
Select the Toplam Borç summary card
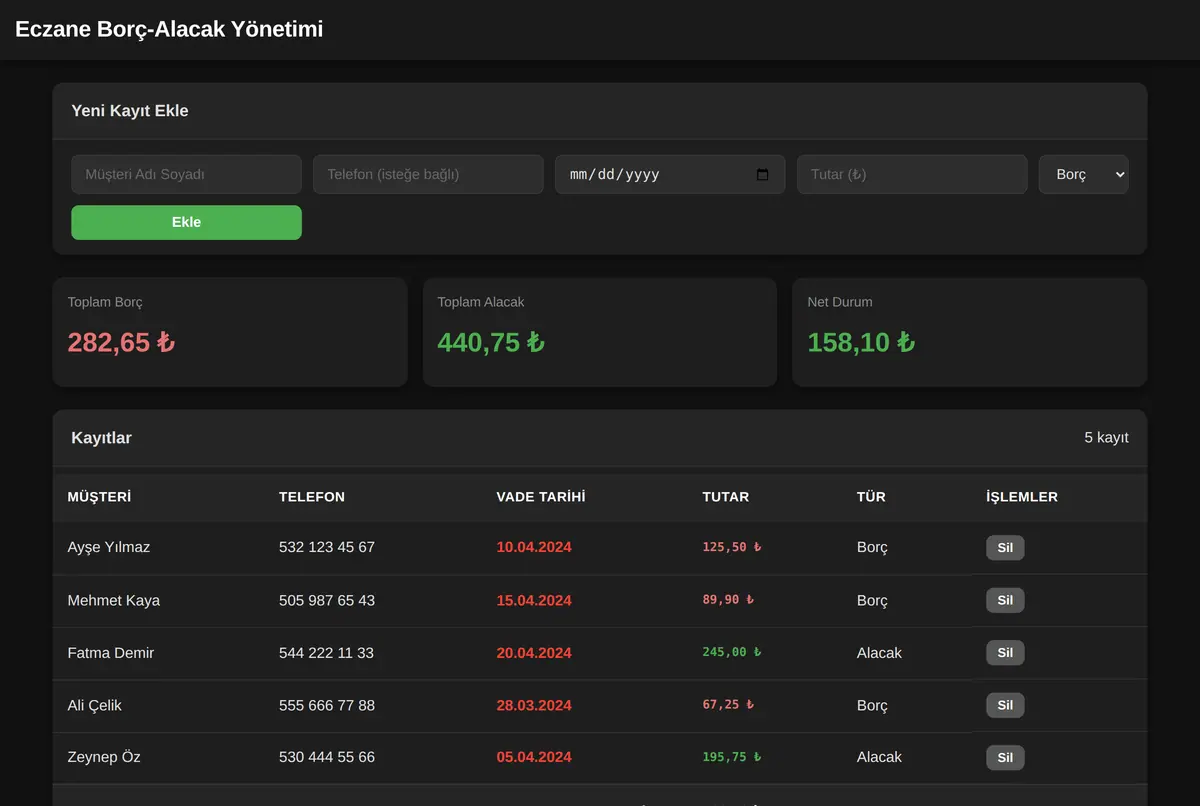click(230, 332)
